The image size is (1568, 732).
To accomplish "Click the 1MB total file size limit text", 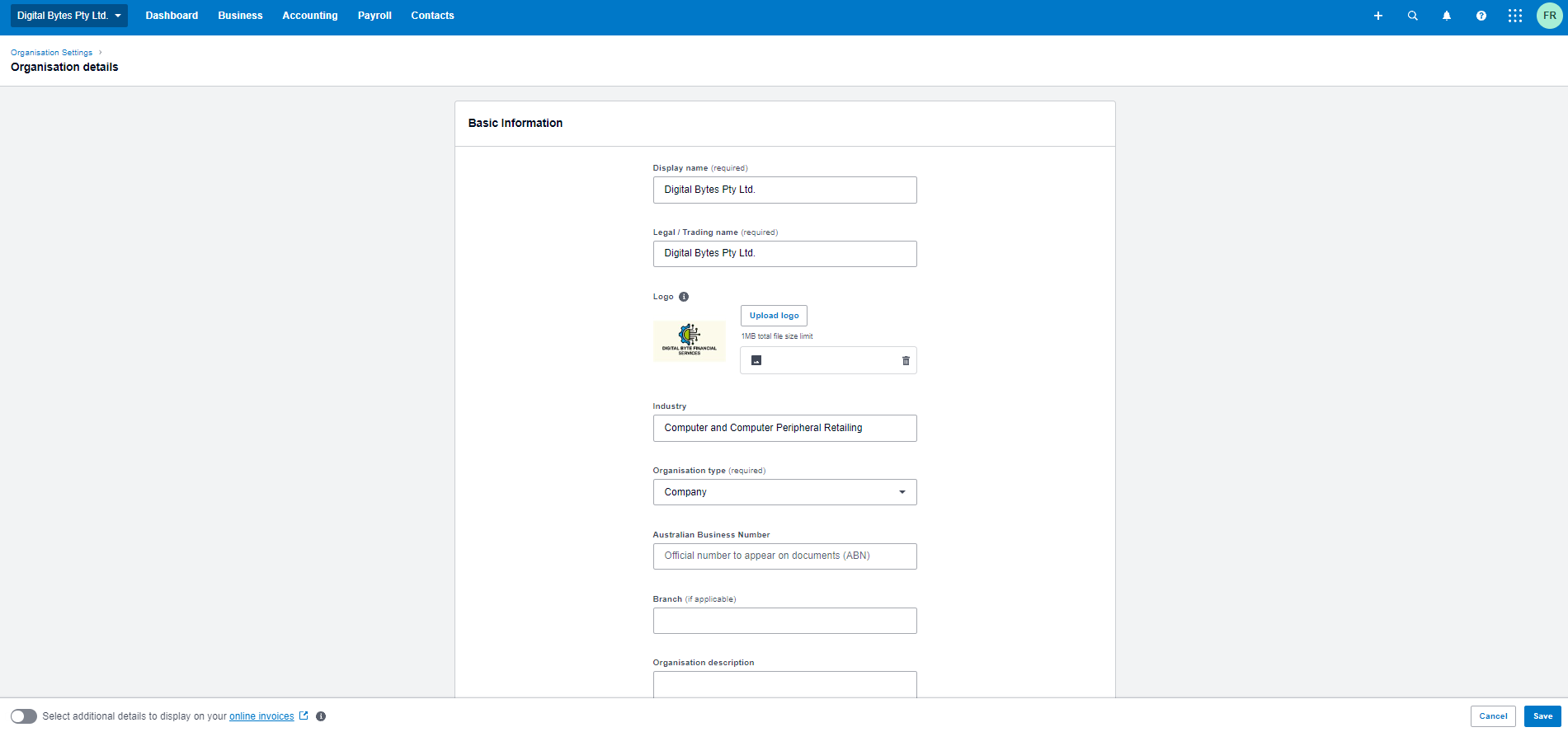I will 777,336.
